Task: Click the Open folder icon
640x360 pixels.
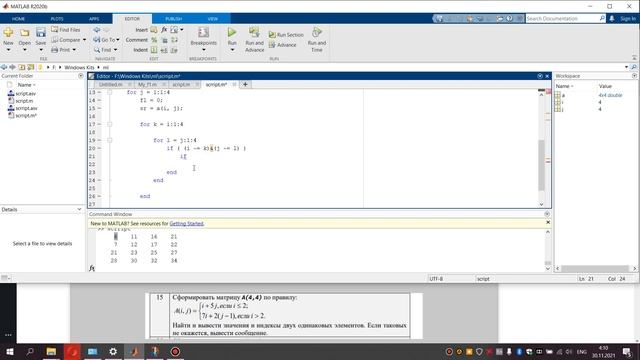Action: [x=24, y=32]
